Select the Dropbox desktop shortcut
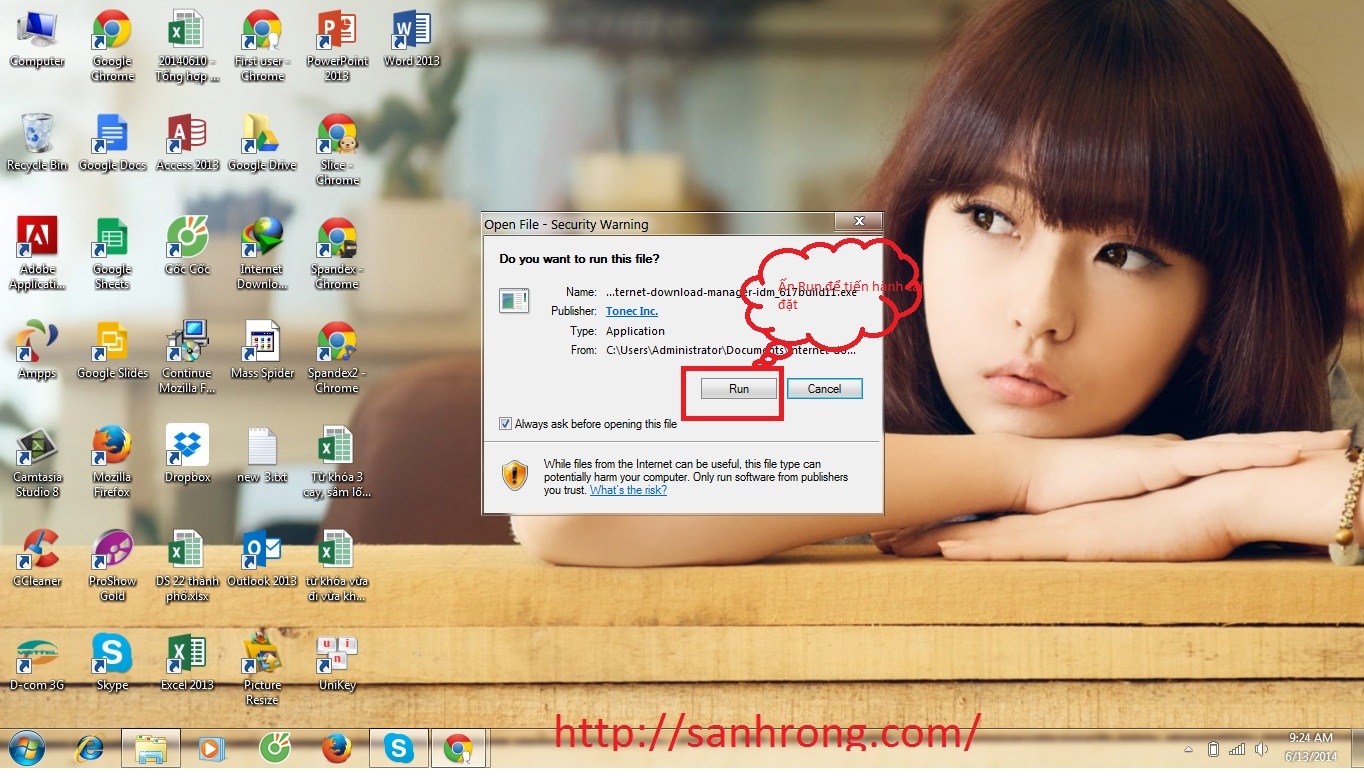1364x782 pixels. pos(187,454)
